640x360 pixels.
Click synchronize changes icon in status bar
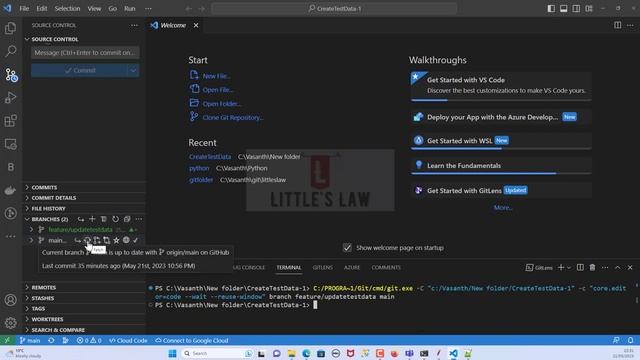point(51,340)
